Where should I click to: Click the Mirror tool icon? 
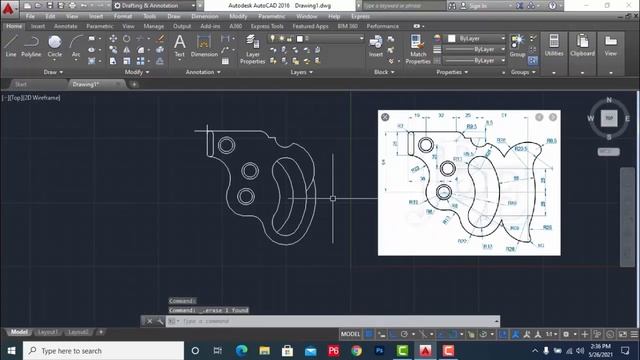pos(127,50)
